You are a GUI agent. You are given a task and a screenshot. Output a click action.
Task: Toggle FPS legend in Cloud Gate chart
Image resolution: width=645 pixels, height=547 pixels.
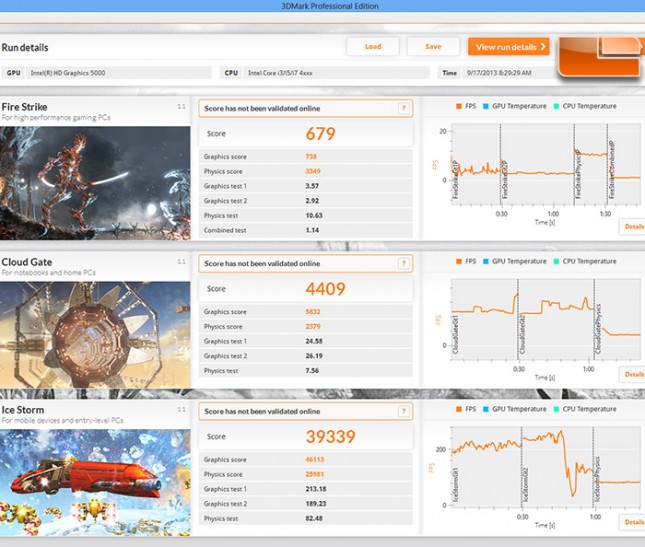click(466, 261)
